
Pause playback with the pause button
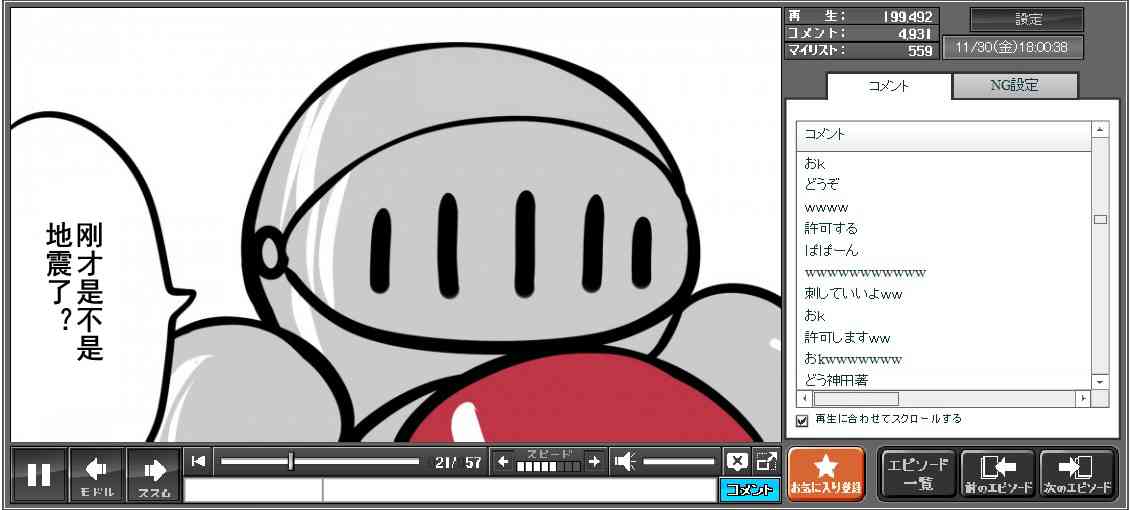[40, 474]
